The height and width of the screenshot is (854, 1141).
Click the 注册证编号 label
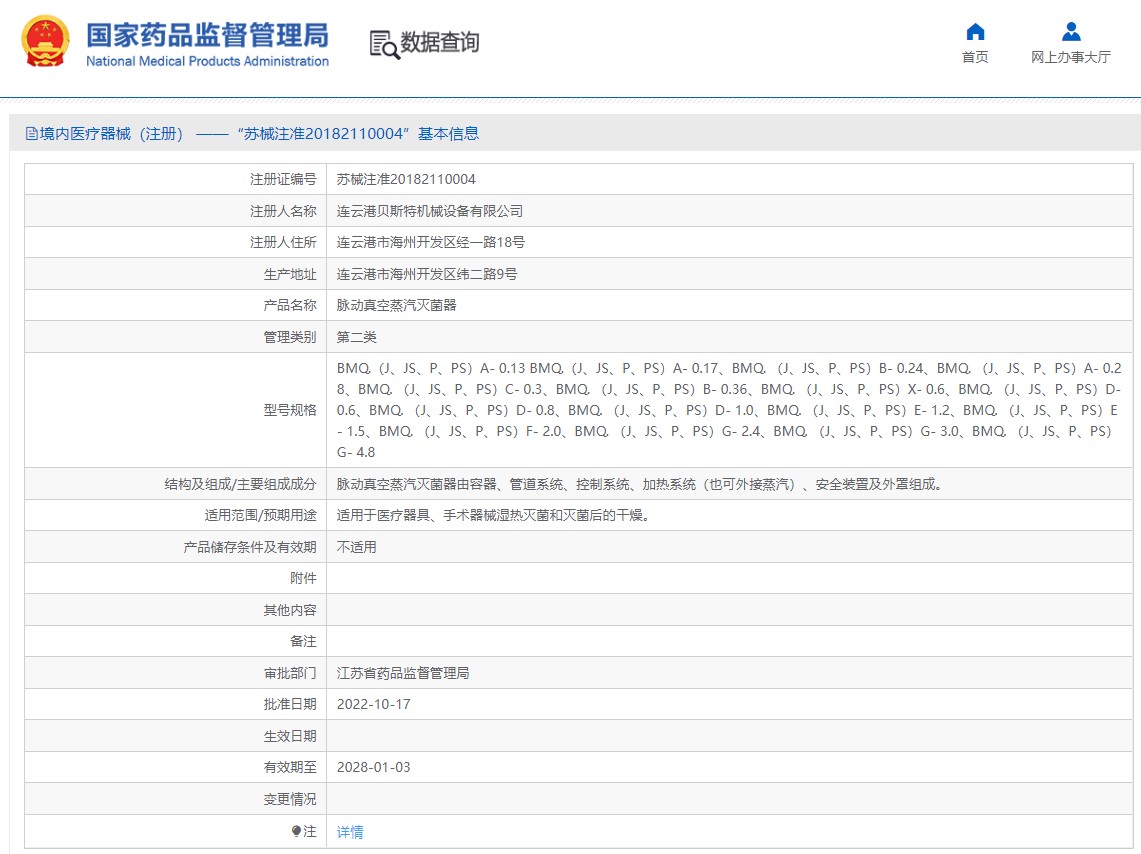283,179
